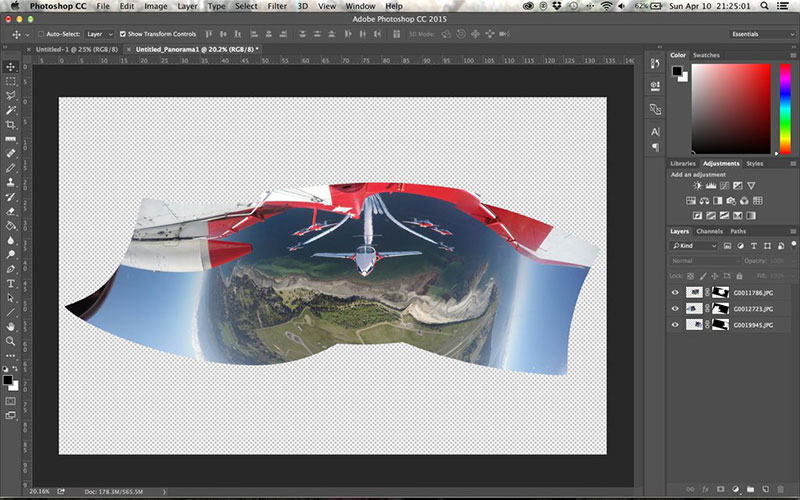Open the Filter menu
The width and height of the screenshot is (800, 500).
(x=277, y=6)
